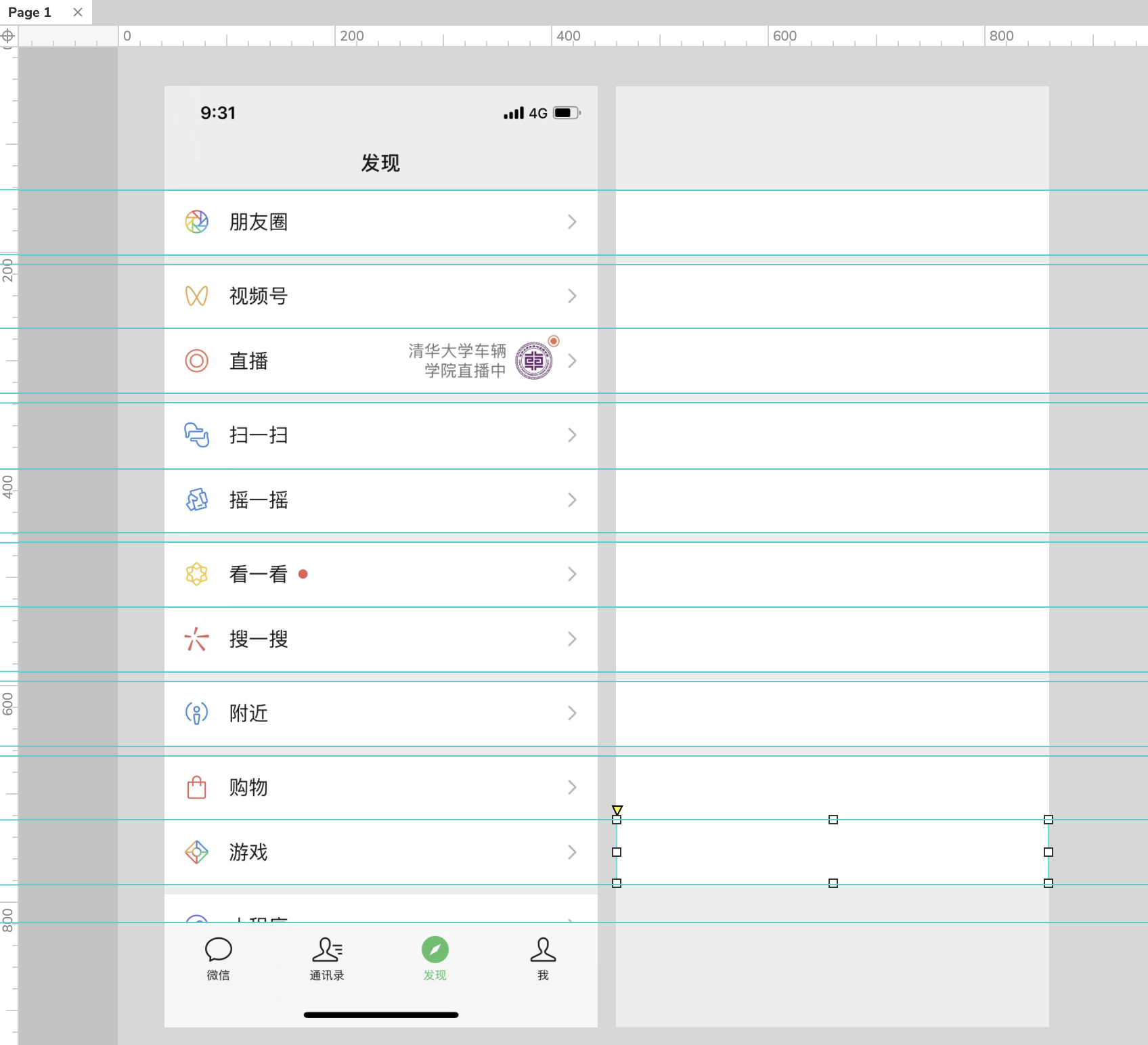The height and width of the screenshot is (1045, 1148).
Task: Click the 附近 location icon
Action: (196, 713)
